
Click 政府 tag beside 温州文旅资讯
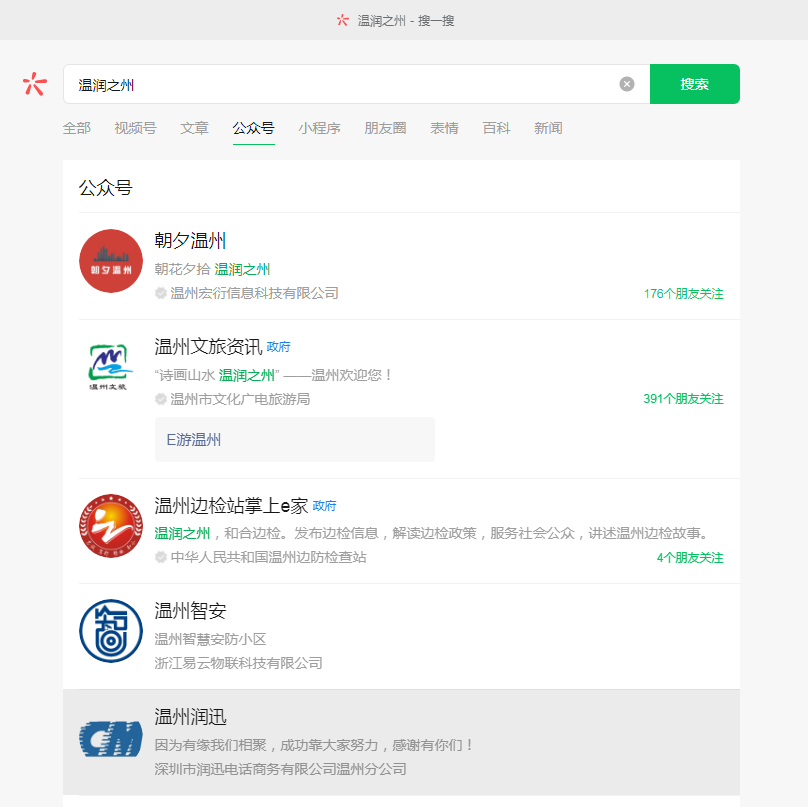pos(278,347)
